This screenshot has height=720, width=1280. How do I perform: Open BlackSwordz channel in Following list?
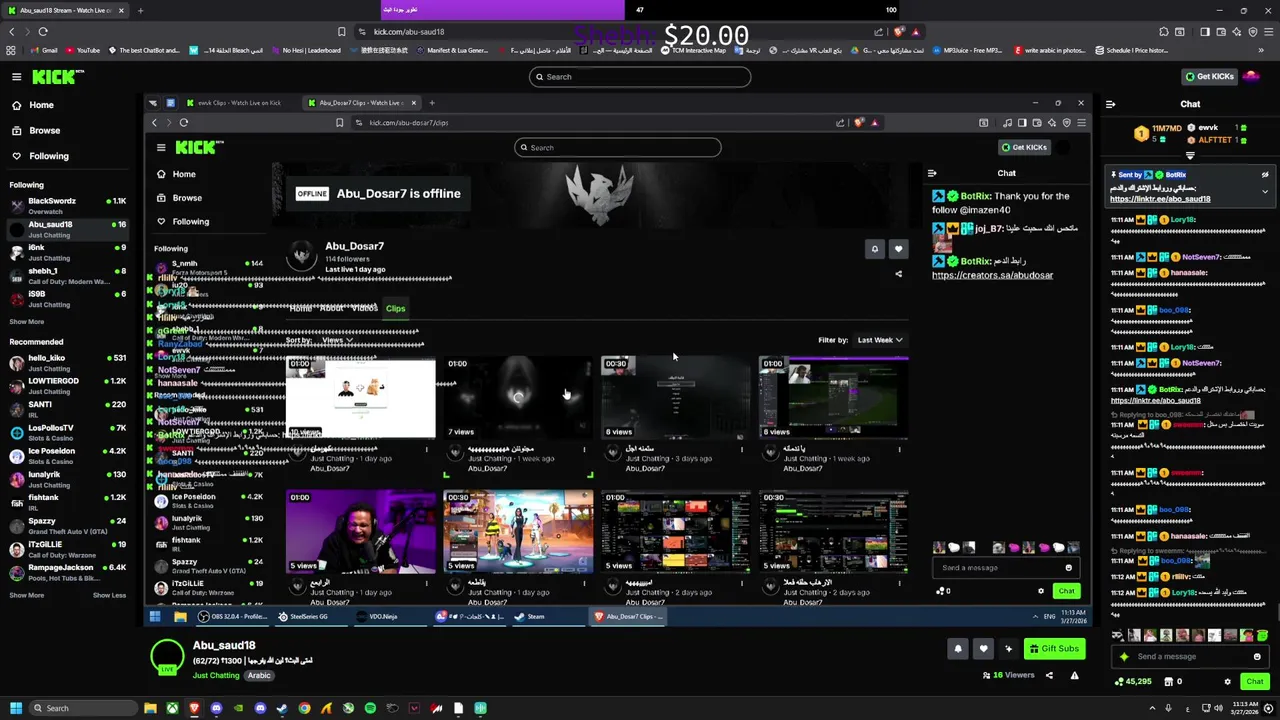point(66,205)
